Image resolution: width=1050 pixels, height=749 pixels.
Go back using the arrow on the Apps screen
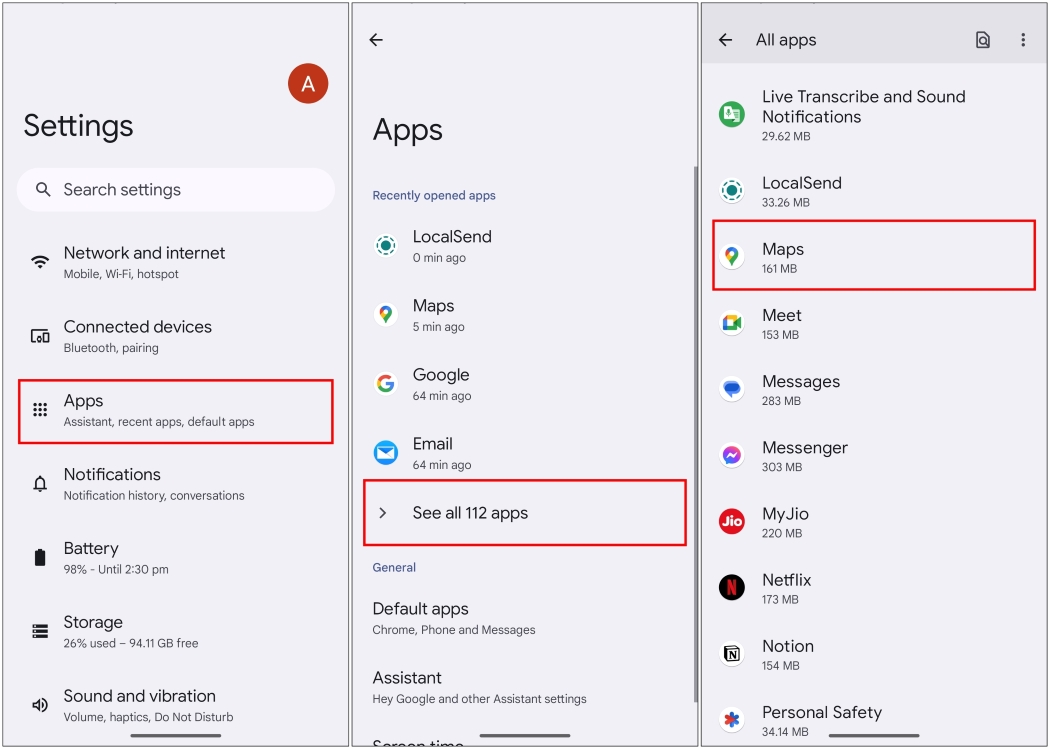[376, 40]
